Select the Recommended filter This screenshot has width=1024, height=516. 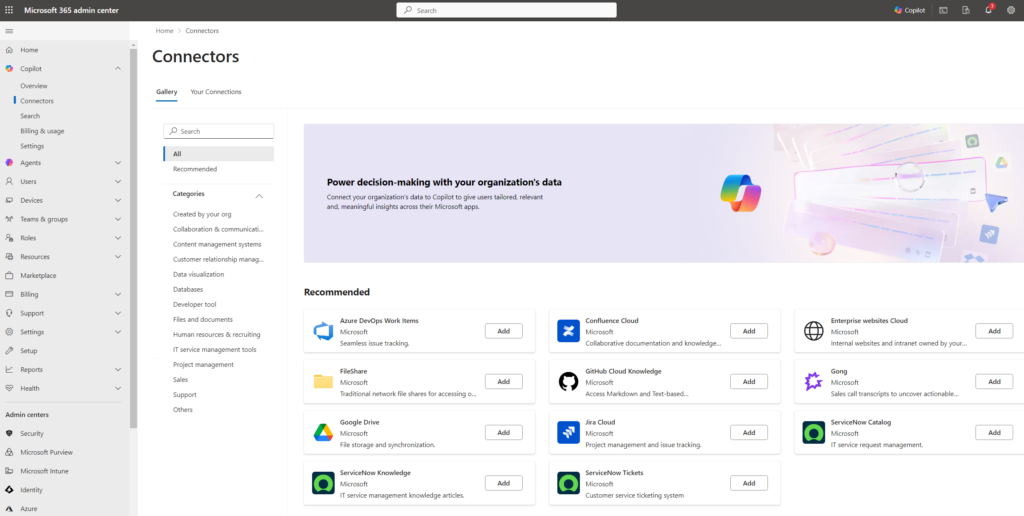click(194, 169)
